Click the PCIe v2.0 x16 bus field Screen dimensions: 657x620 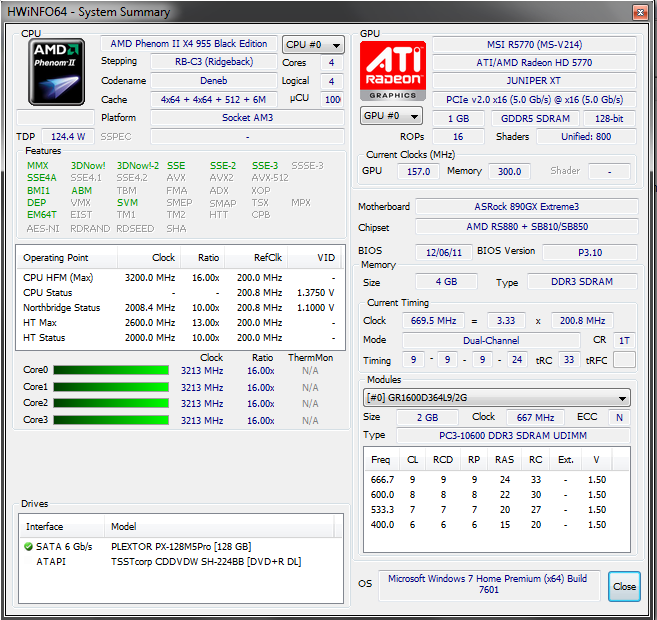pyautogui.click(x=534, y=99)
